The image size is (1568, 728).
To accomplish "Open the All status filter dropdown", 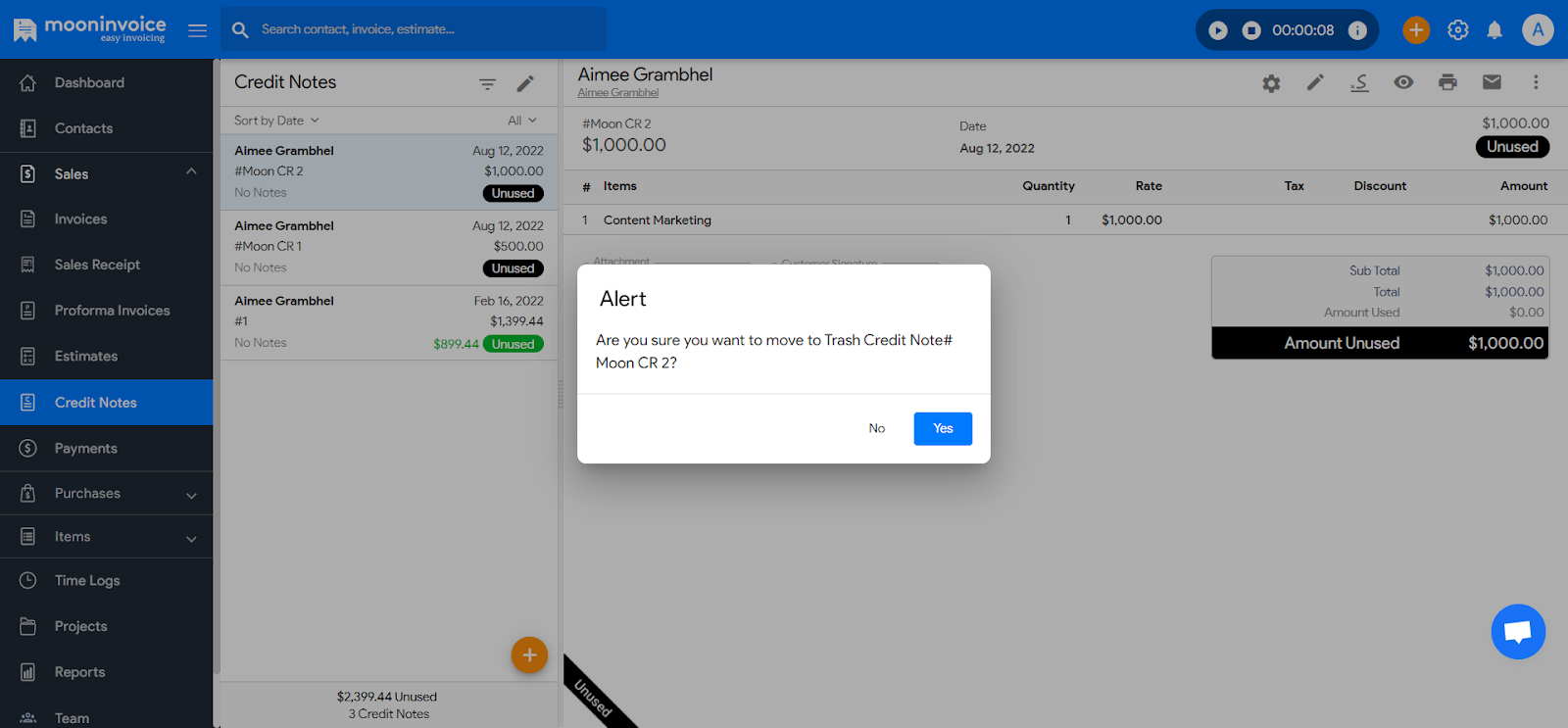I will 522,121.
